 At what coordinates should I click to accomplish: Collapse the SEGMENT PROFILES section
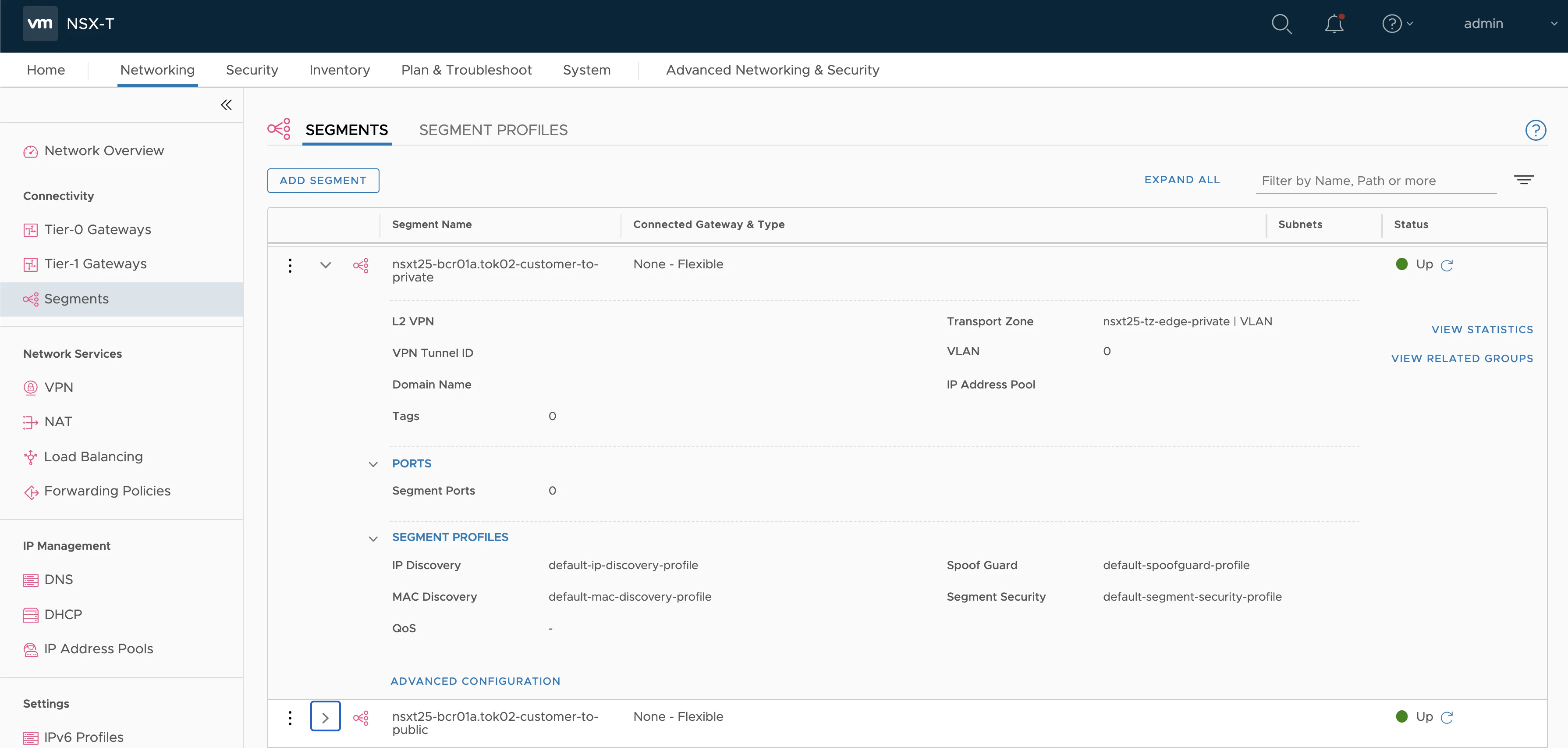click(373, 538)
